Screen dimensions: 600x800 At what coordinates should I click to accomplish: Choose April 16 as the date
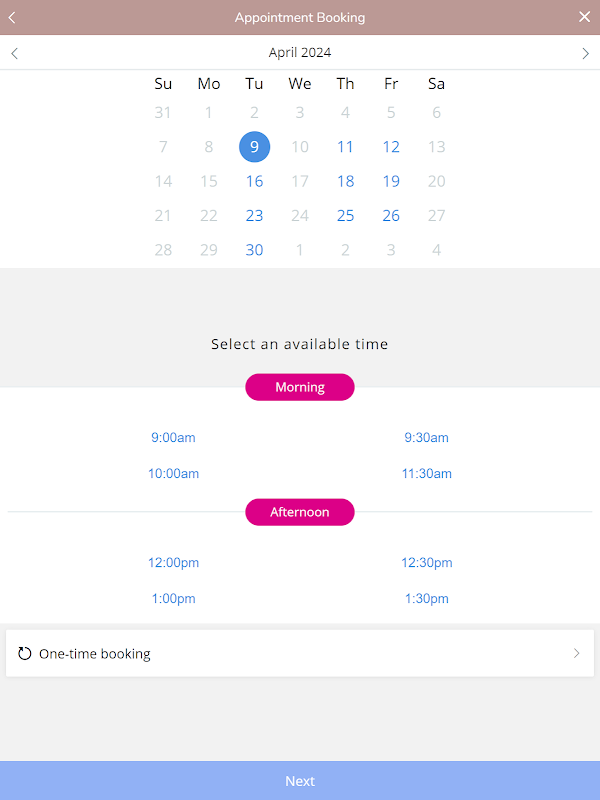[254, 181]
